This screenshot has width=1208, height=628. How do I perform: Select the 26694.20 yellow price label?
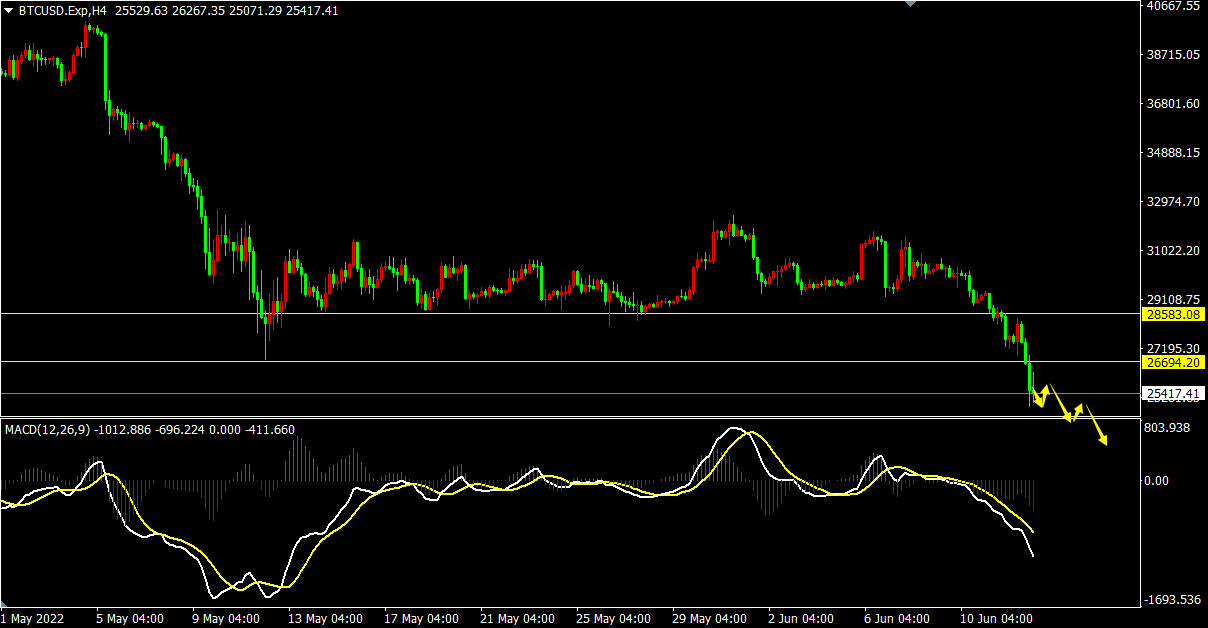1173,362
